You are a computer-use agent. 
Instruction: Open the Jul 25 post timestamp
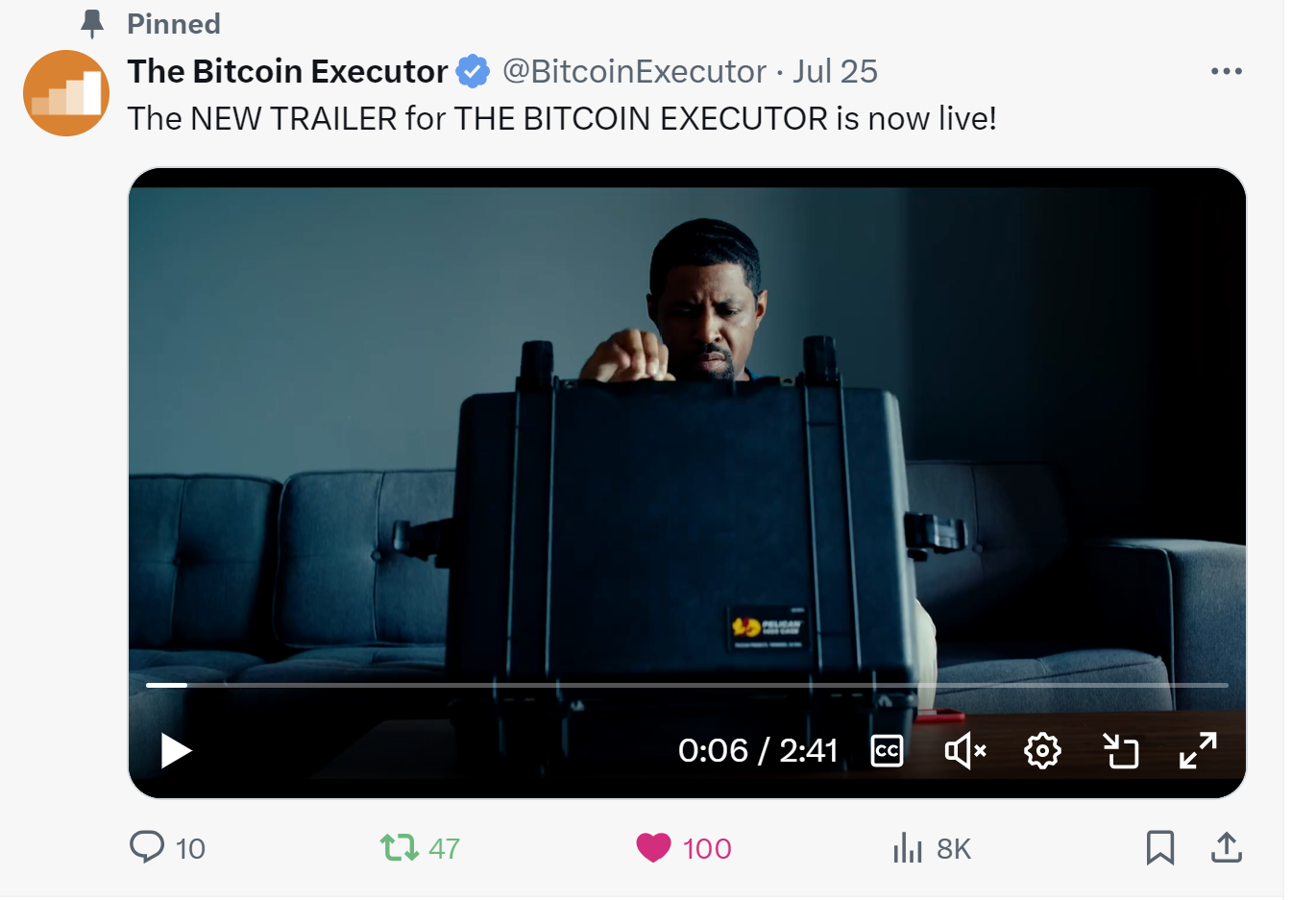[835, 71]
